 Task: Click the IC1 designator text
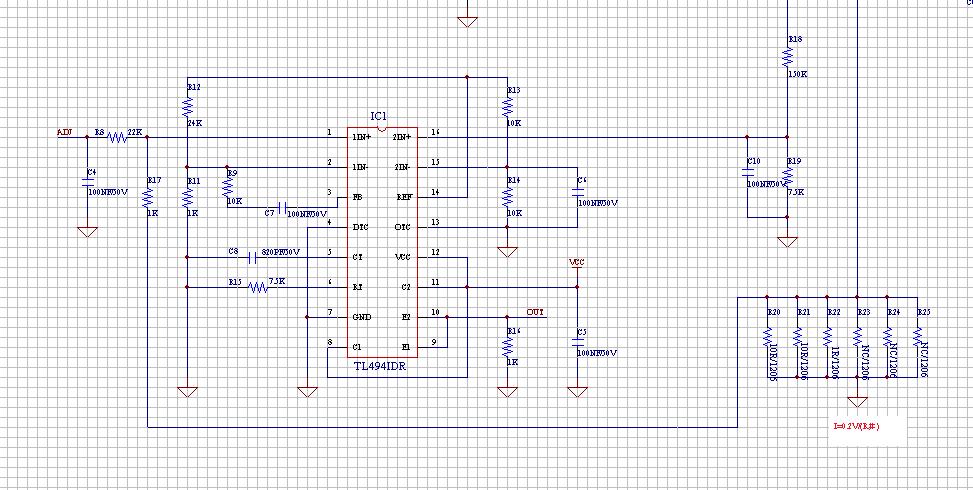pyautogui.click(x=379, y=117)
